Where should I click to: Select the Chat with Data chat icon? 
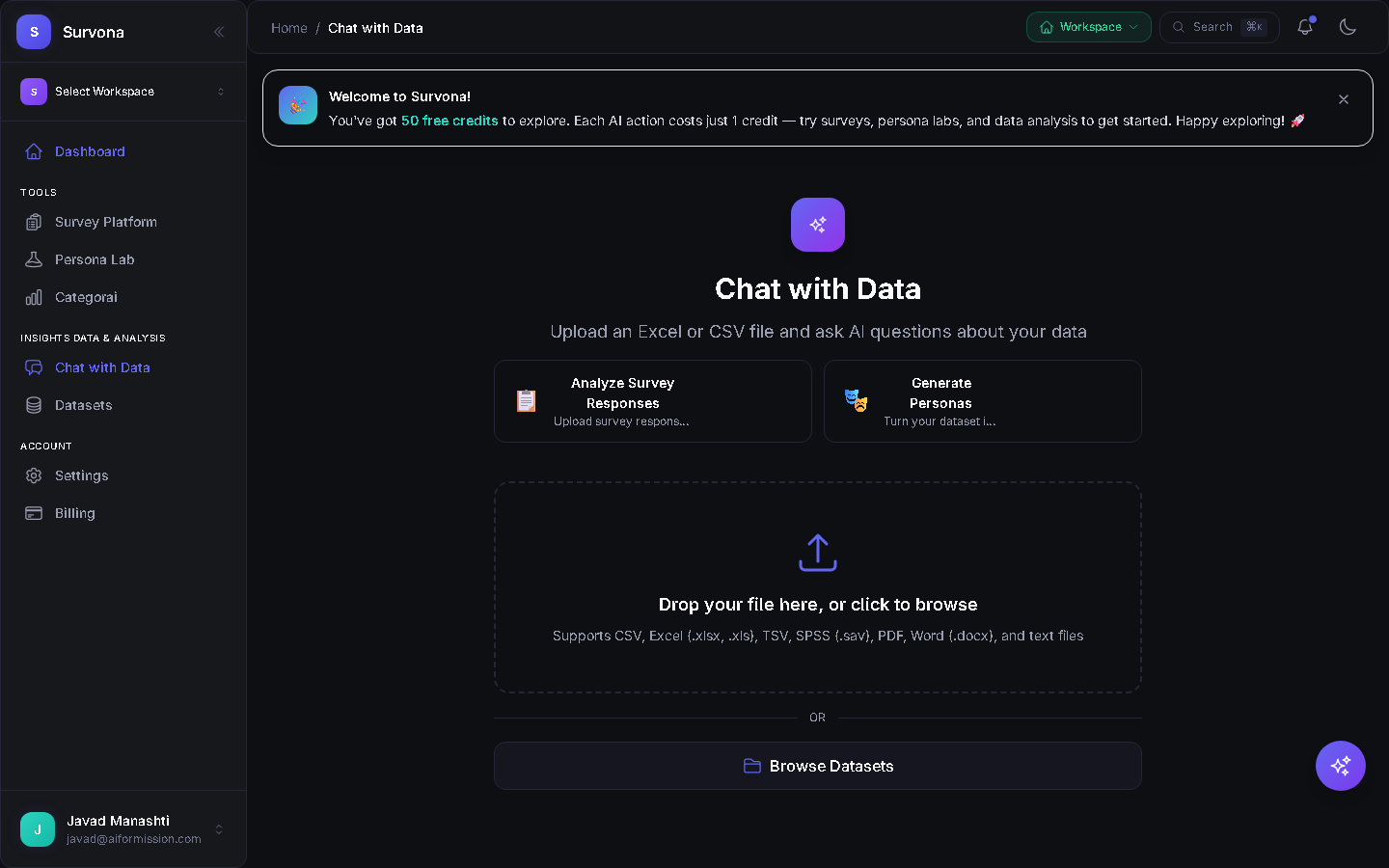tap(35, 367)
